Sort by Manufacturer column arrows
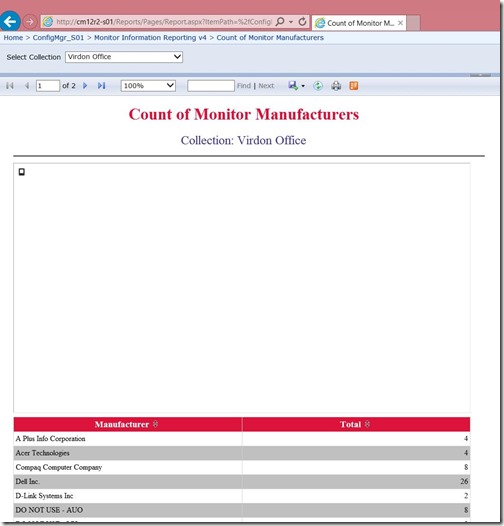 point(155,424)
